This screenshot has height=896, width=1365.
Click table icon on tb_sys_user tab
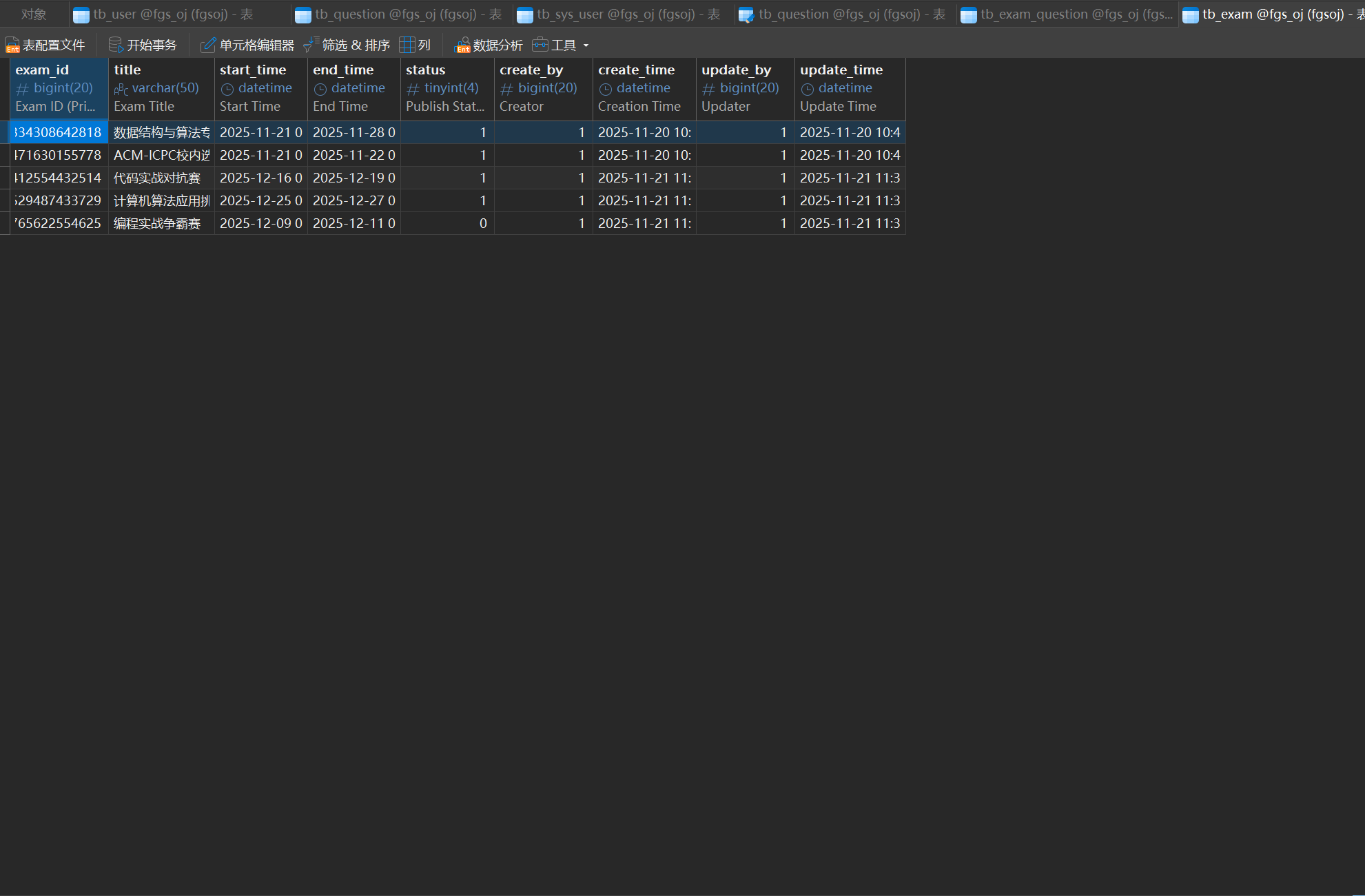click(525, 15)
